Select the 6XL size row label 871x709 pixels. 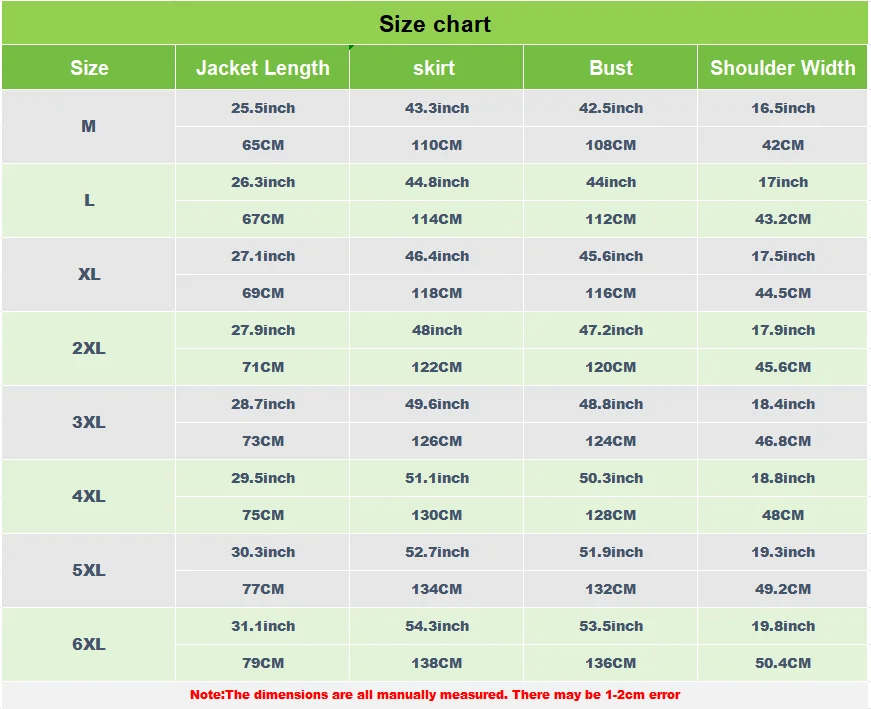pos(89,644)
